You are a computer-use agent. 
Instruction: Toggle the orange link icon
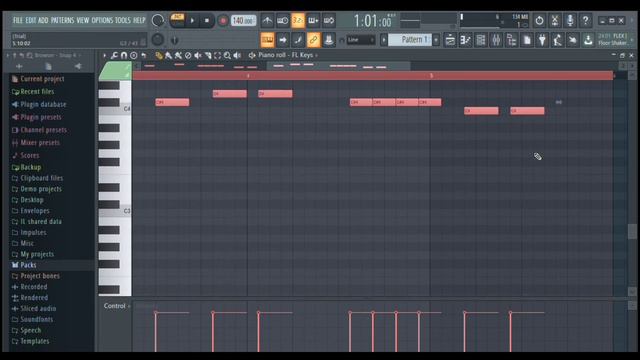(x=313, y=40)
